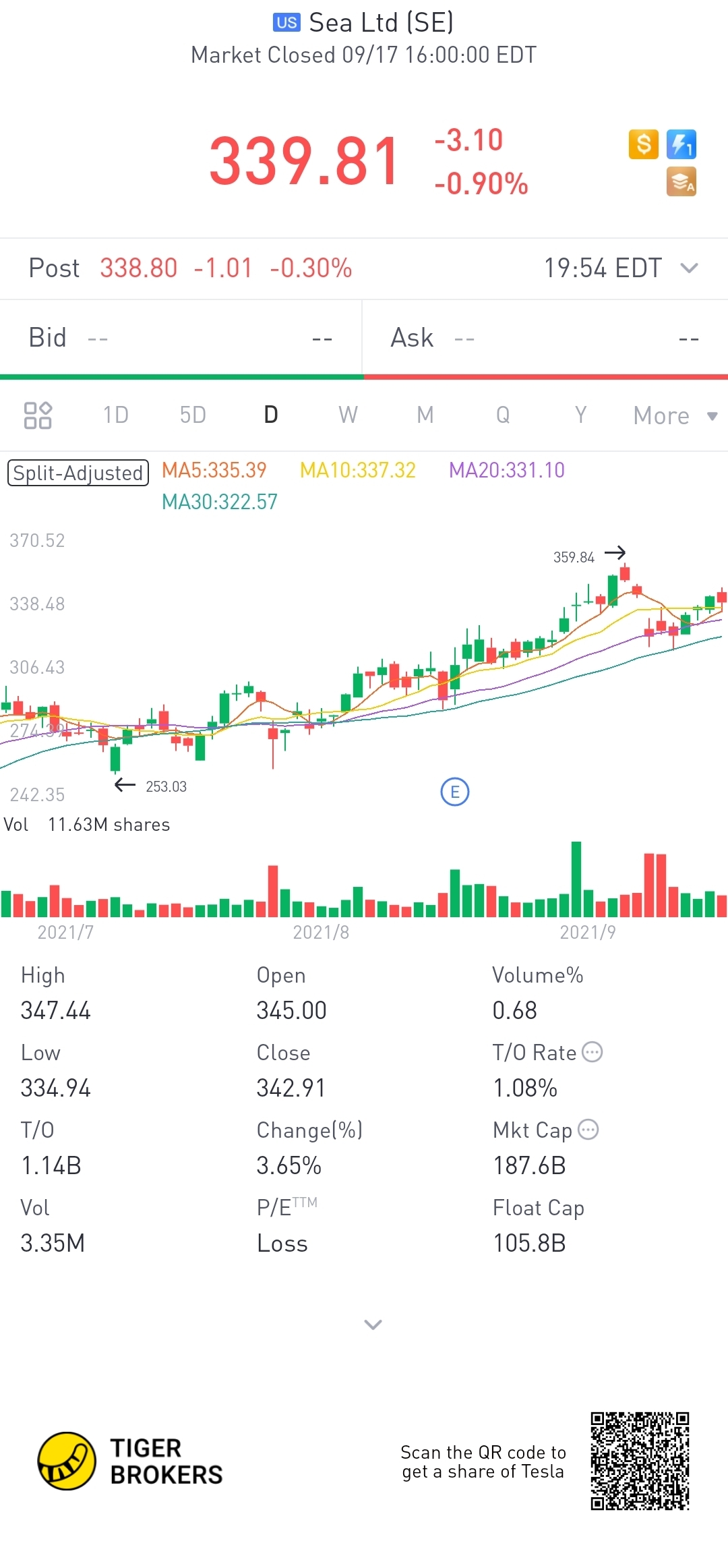Tap the Ask quote panel
Viewport: 728px width, 1568px height.
545,338
